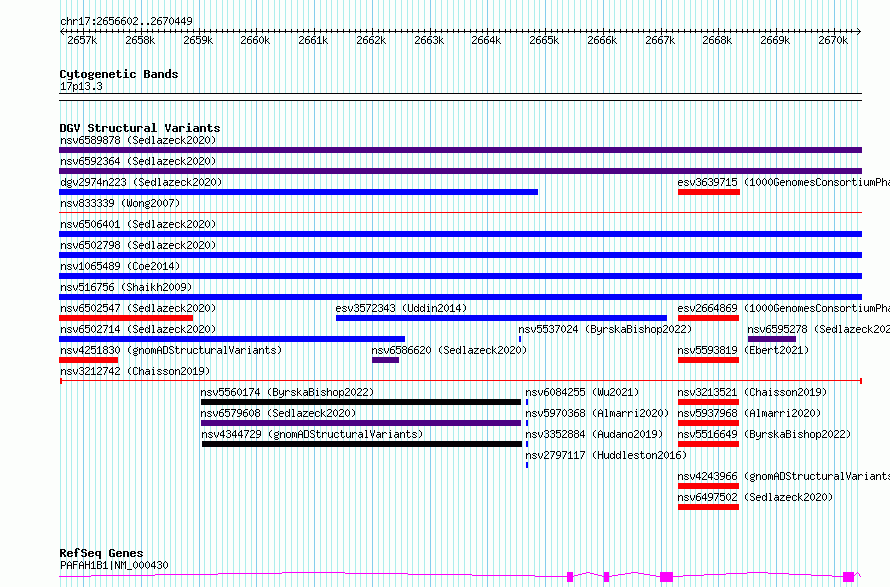
Task: Click nsv6502547 (Sedlazeck2020) label
Action: pos(138,308)
